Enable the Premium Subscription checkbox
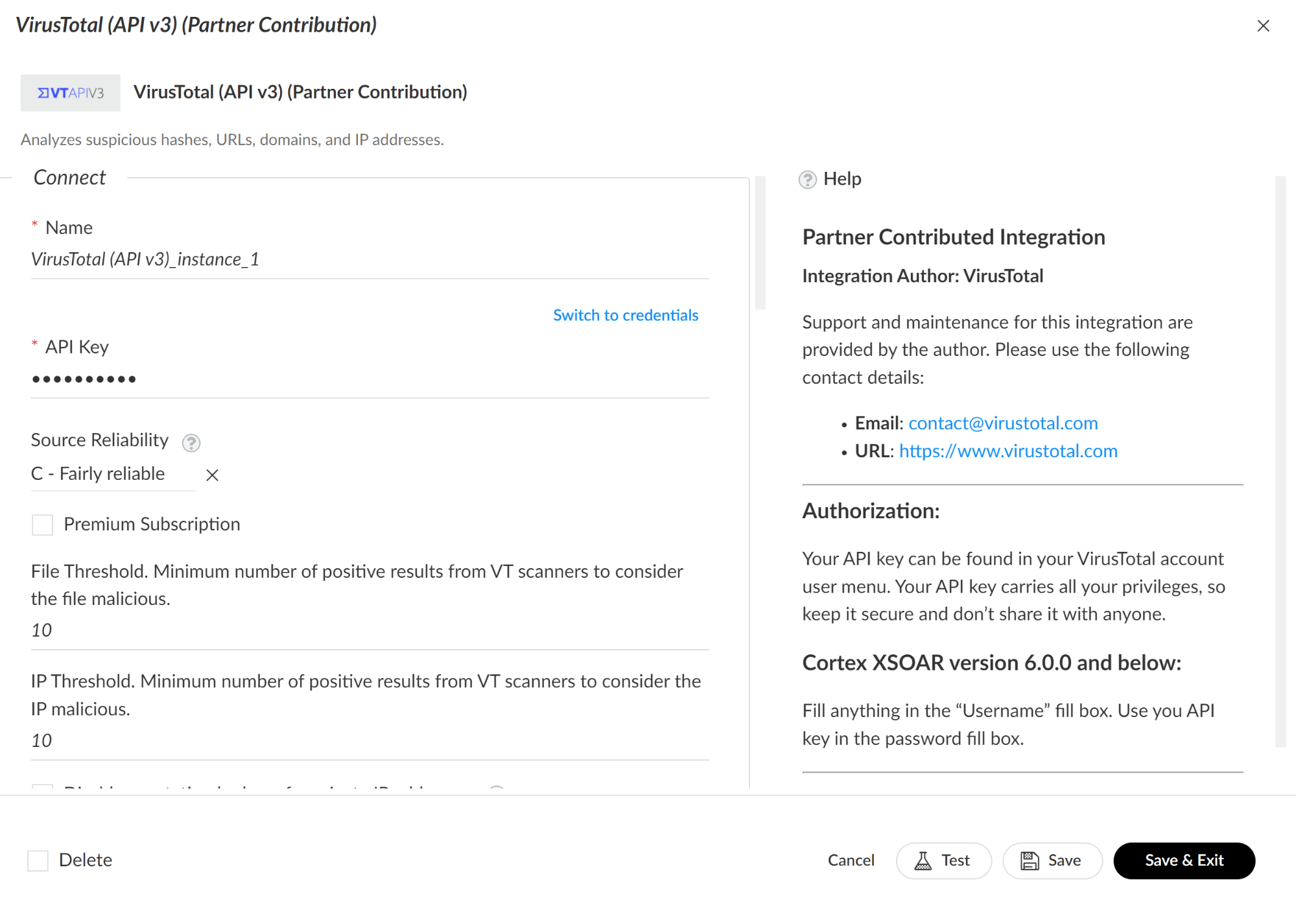The image size is (1296, 924). [43, 525]
